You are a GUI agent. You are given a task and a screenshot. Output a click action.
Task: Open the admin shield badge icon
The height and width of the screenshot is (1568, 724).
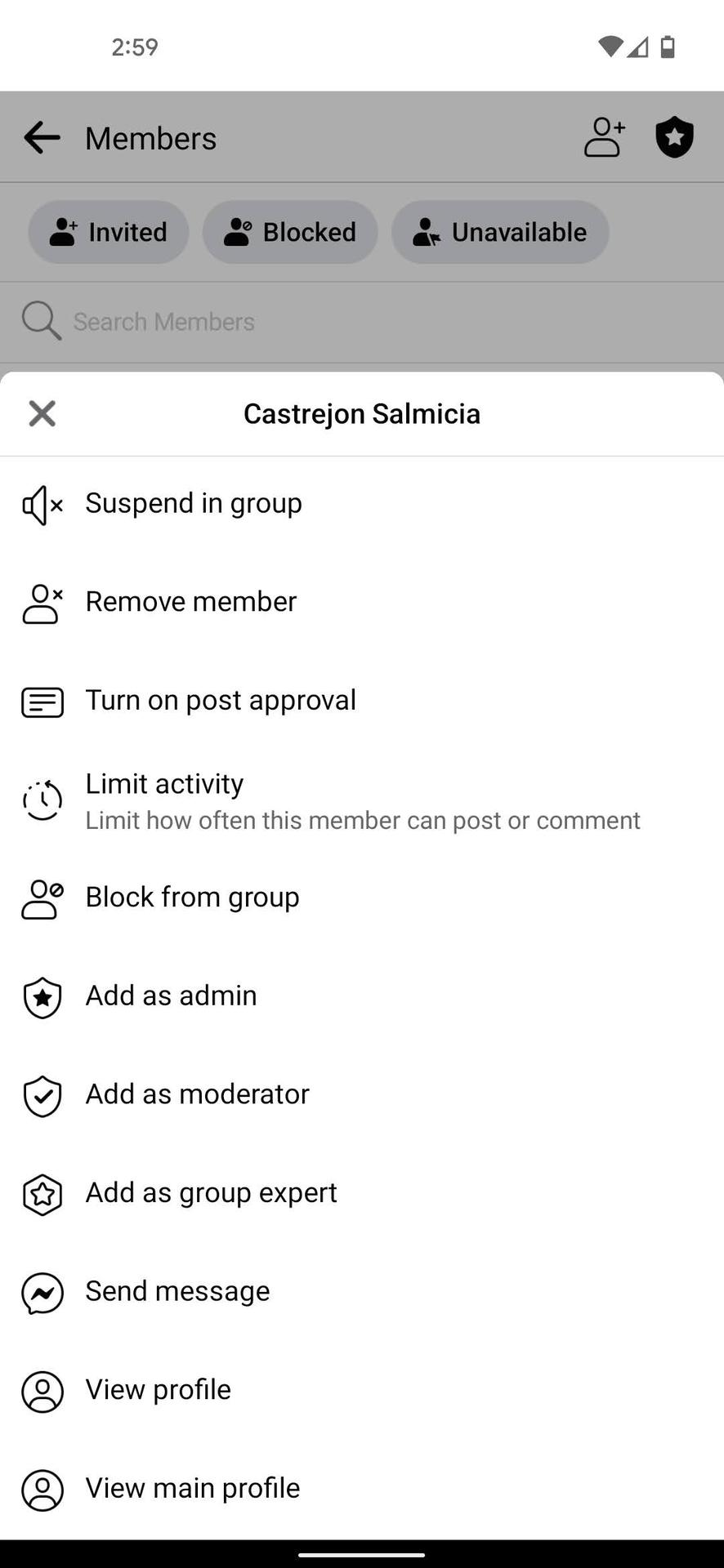click(674, 137)
